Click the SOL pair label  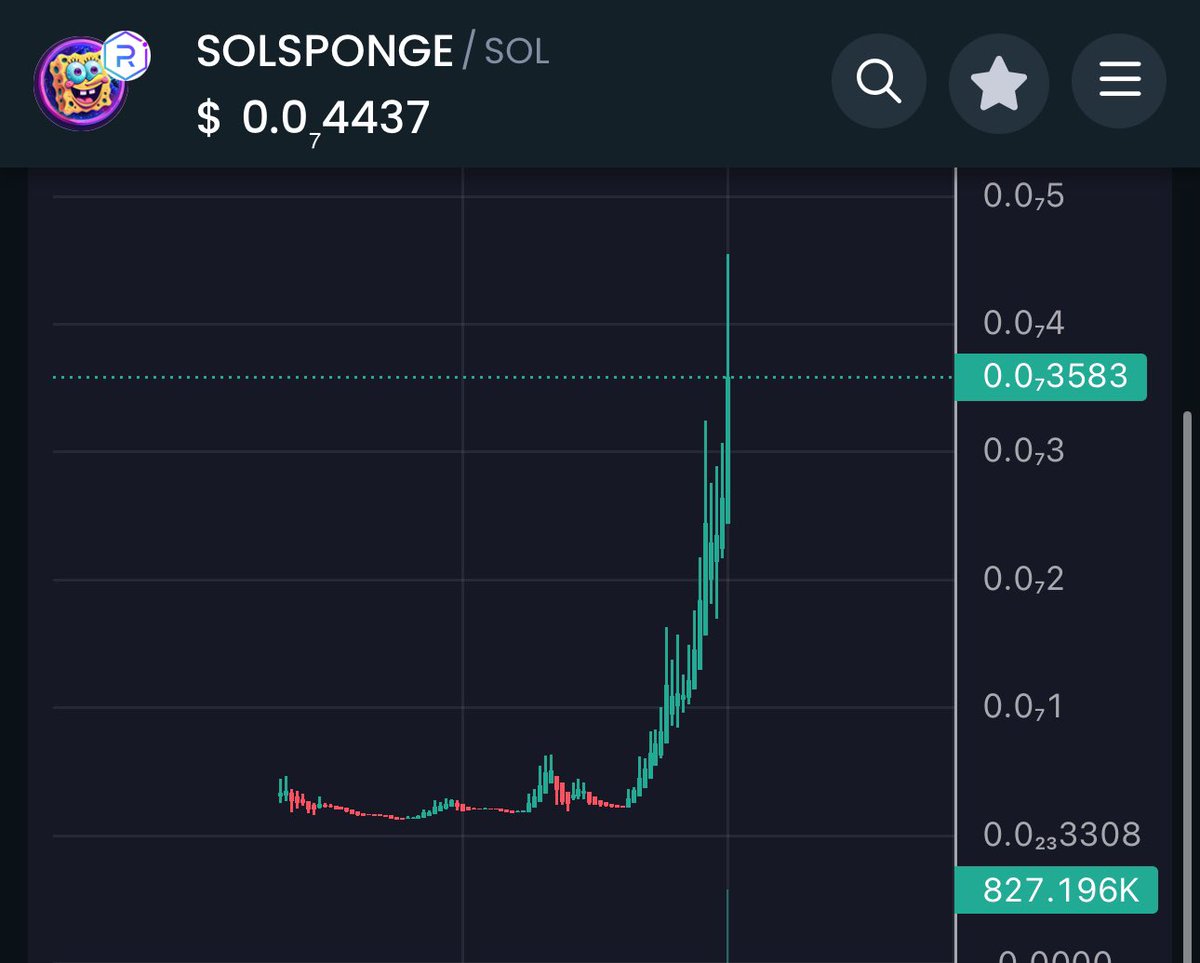tap(517, 53)
